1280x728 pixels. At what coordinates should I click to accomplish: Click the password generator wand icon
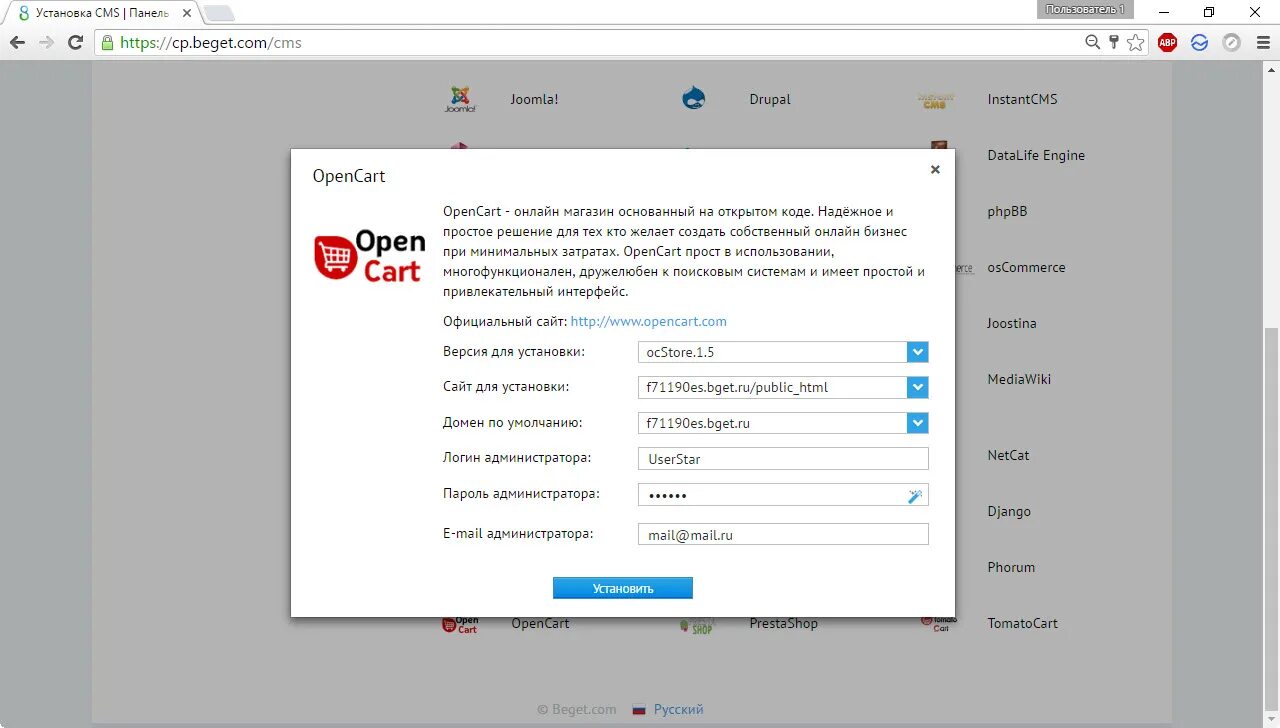click(915, 495)
